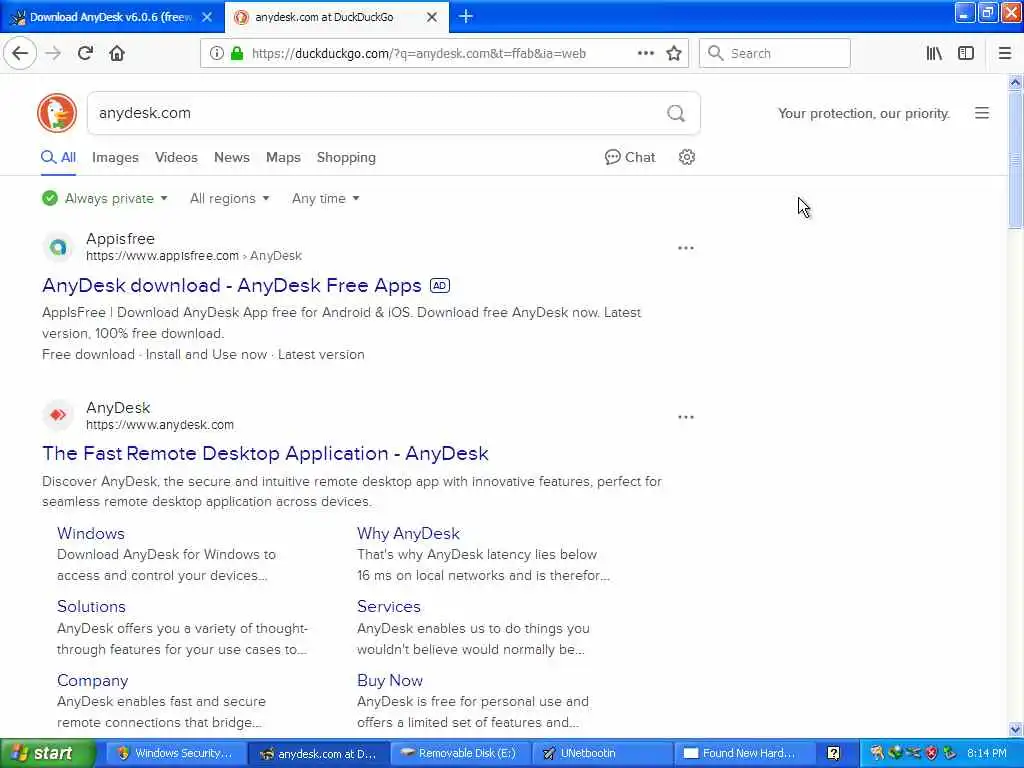Switch to Windows Security taskbar item
This screenshot has width=1024, height=768.
coord(174,753)
